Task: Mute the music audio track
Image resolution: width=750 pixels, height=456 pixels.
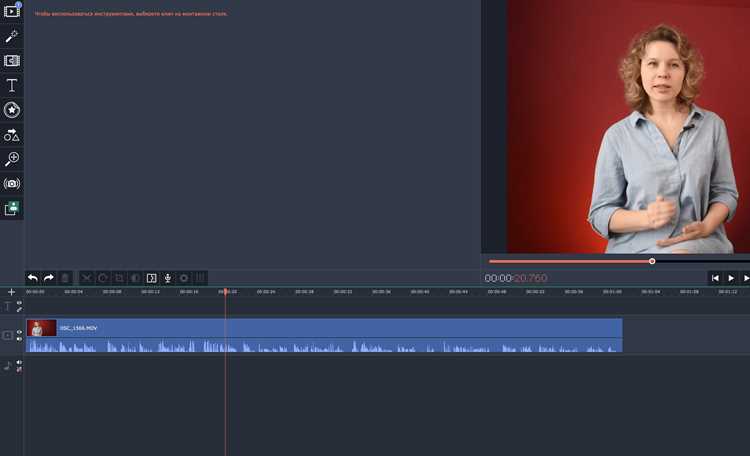Action: (19, 363)
